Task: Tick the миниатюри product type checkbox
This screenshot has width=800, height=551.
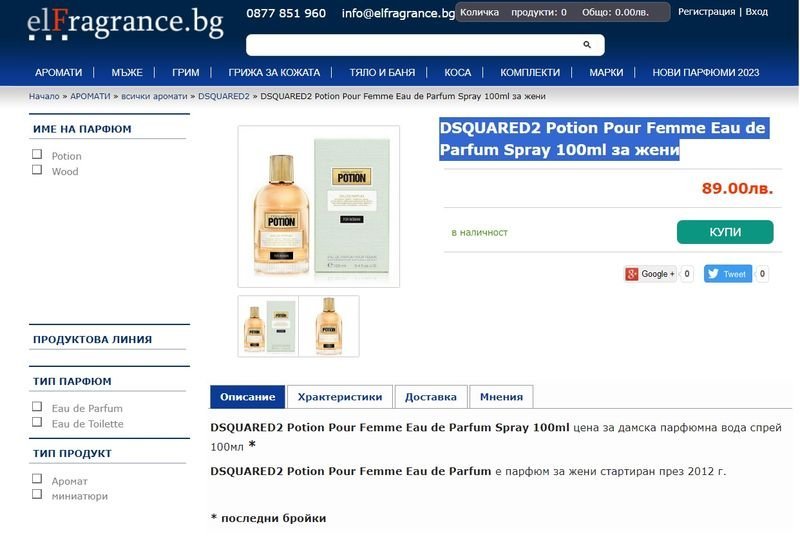Action: pos(37,494)
